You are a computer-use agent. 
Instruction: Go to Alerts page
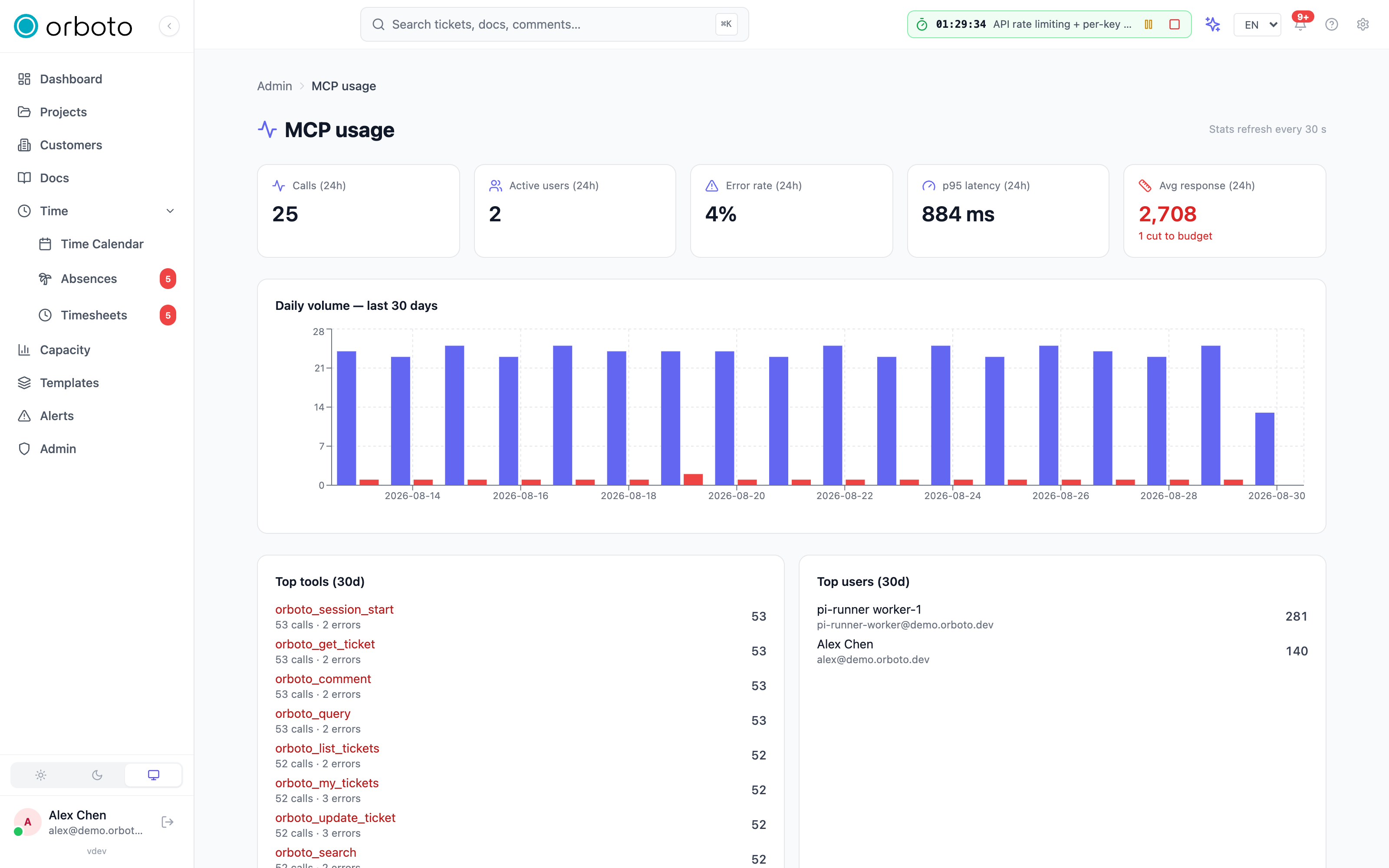(96, 416)
